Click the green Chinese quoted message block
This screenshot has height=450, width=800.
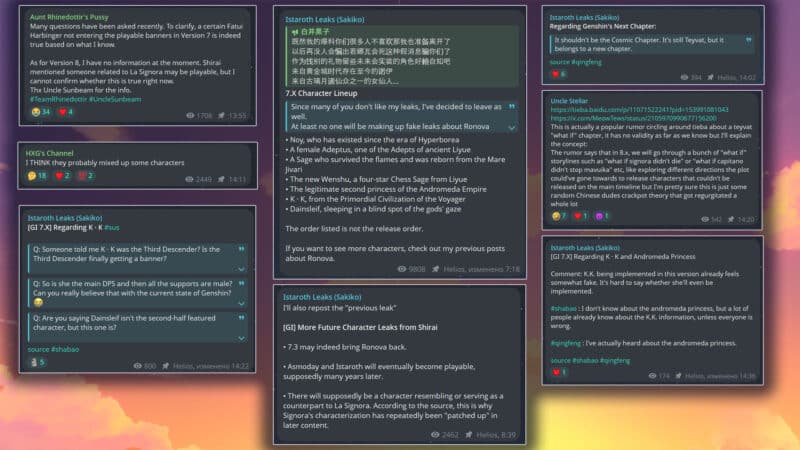coord(403,56)
